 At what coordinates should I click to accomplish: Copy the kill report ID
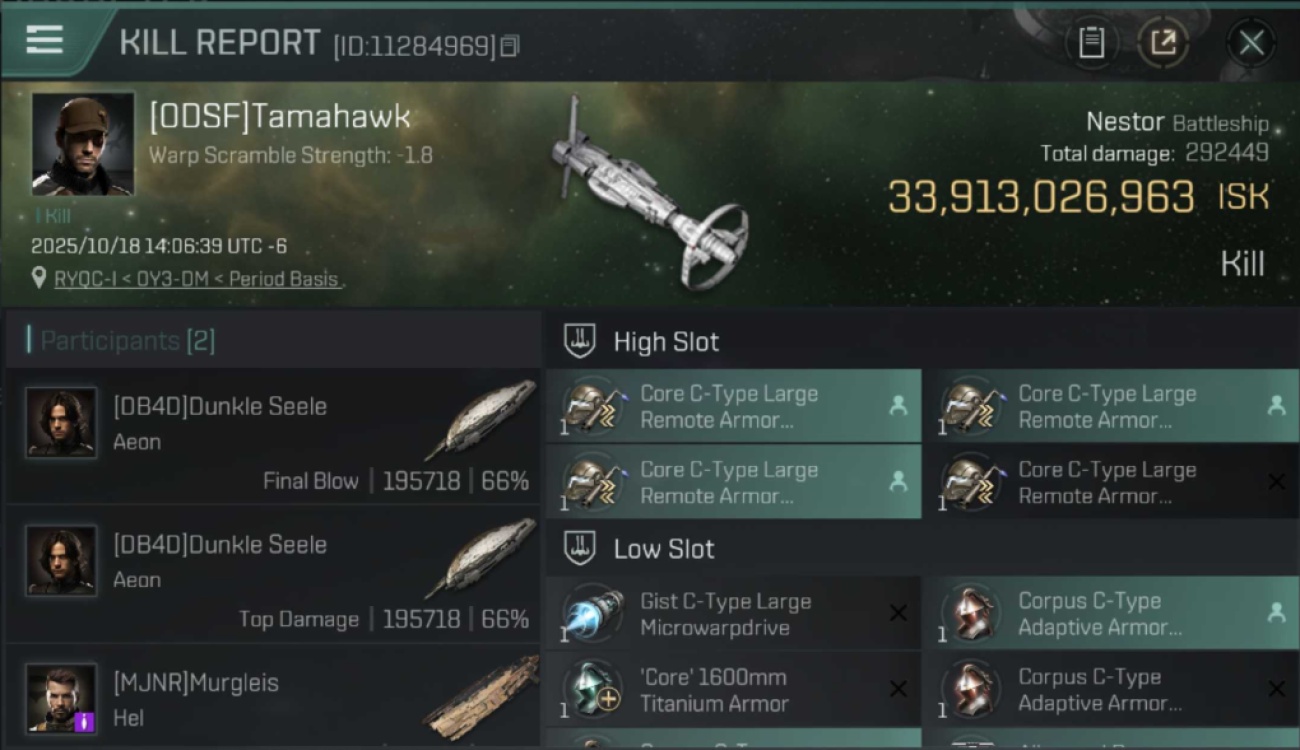[510, 46]
